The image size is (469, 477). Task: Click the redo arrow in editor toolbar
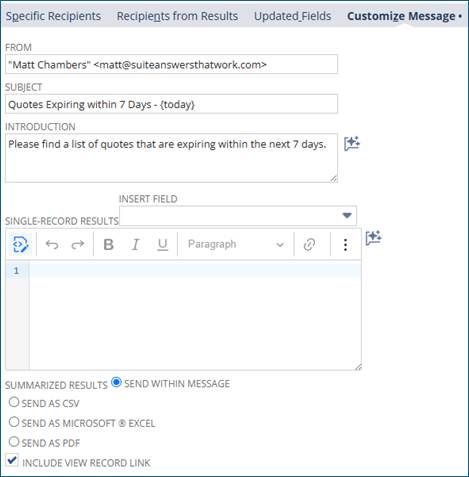coord(78,245)
